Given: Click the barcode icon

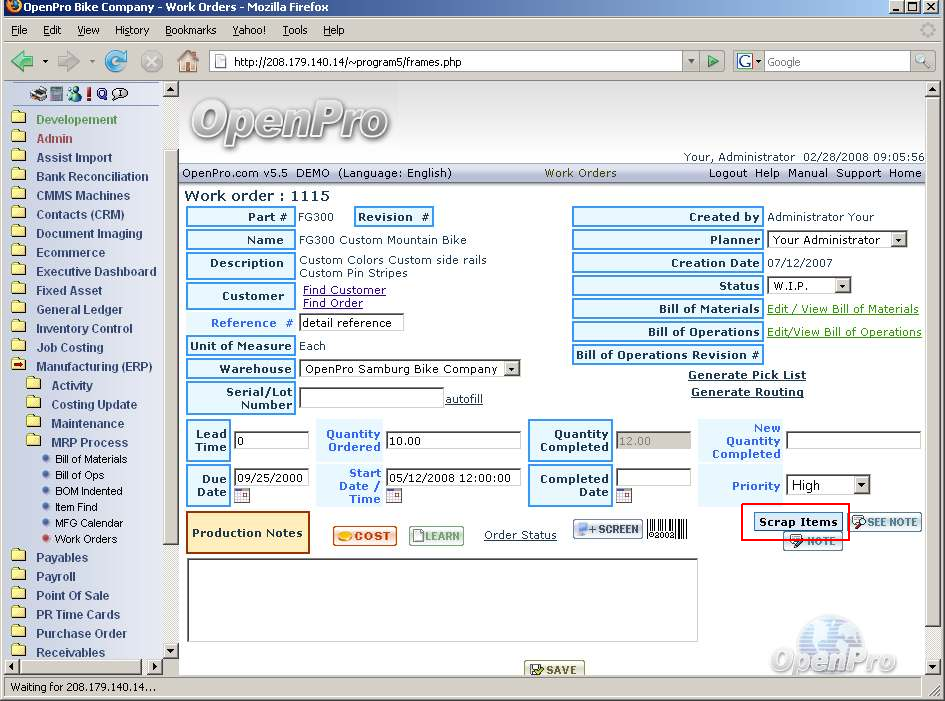Looking at the screenshot, I should (667, 529).
